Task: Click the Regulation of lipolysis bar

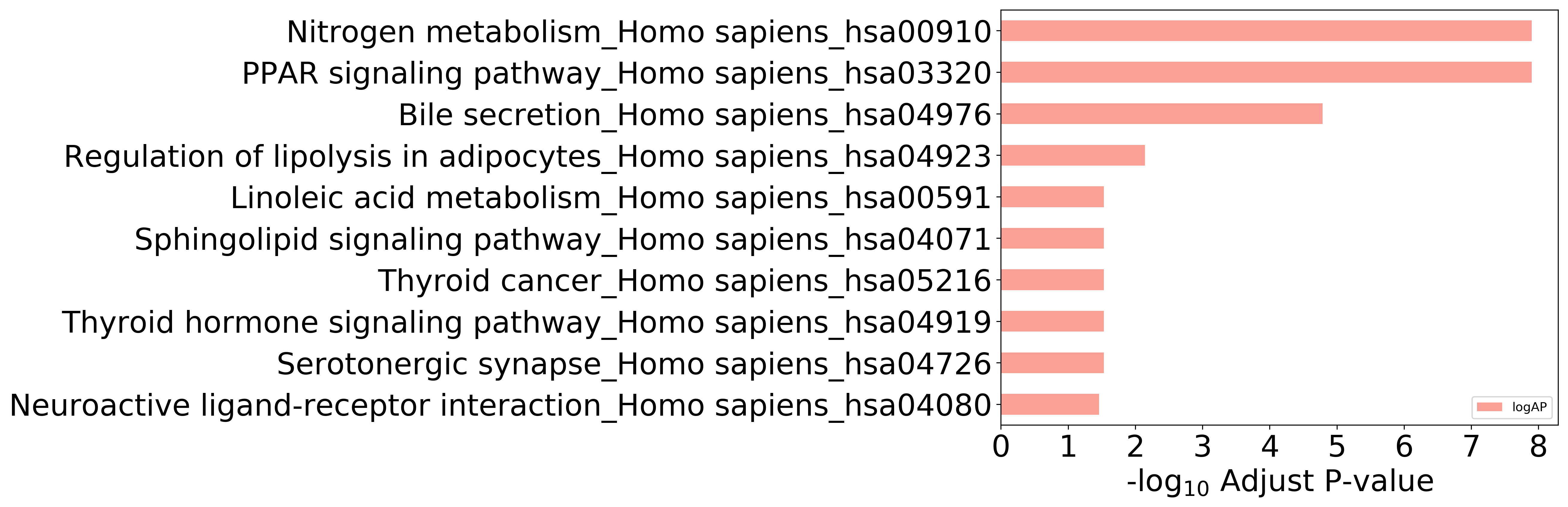Action: tap(1073, 155)
